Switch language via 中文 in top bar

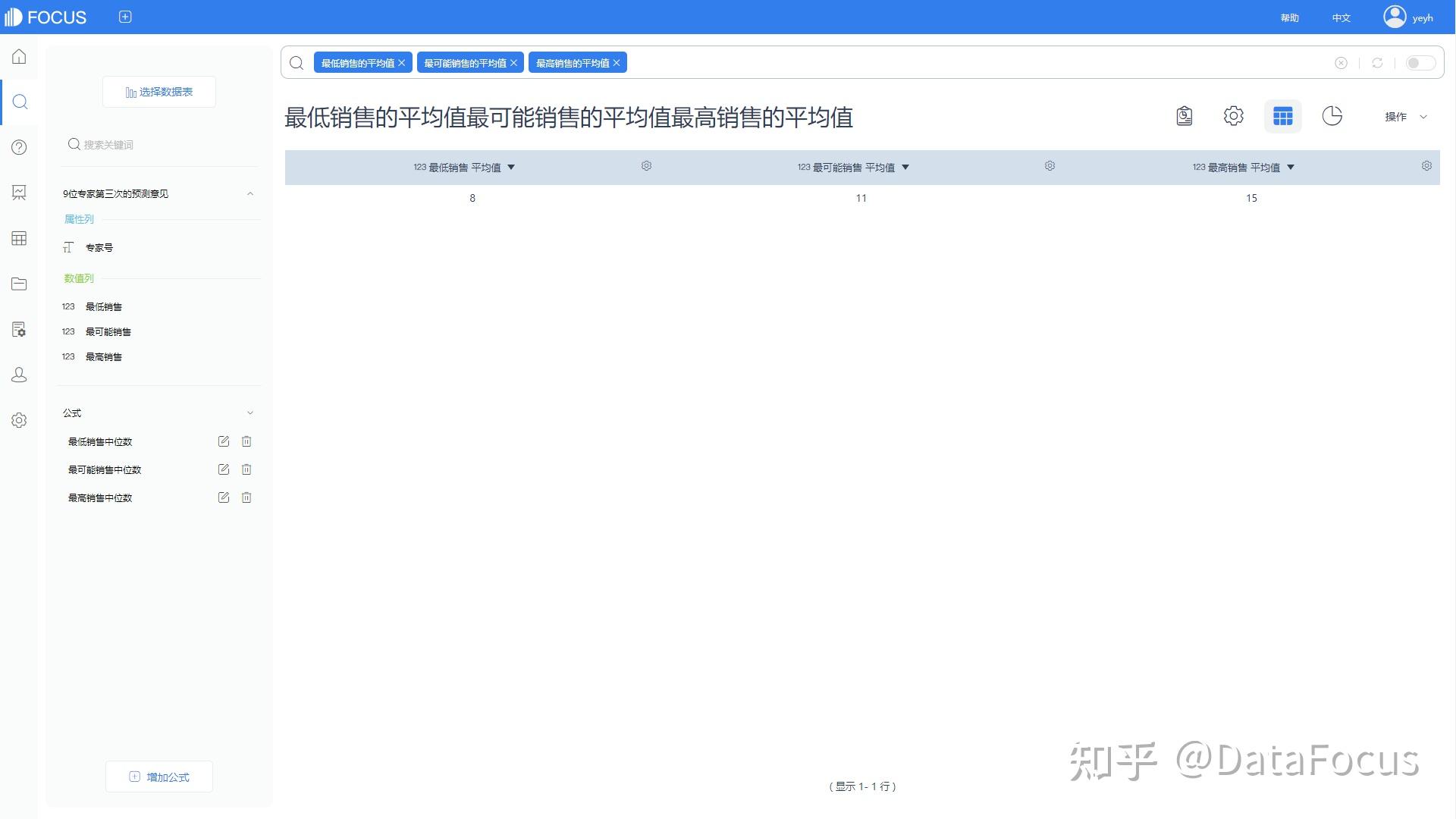pyautogui.click(x=1341, y=17)
